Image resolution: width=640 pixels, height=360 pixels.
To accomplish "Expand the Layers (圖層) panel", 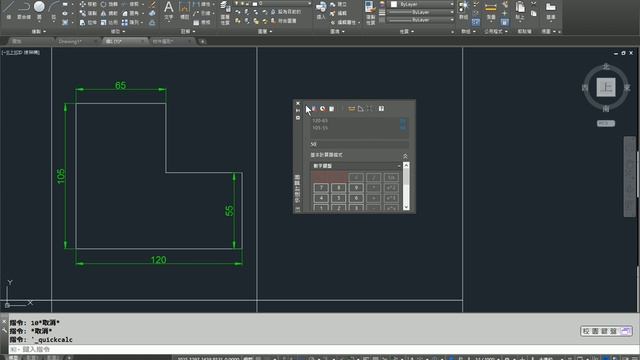I will point(265,31).
